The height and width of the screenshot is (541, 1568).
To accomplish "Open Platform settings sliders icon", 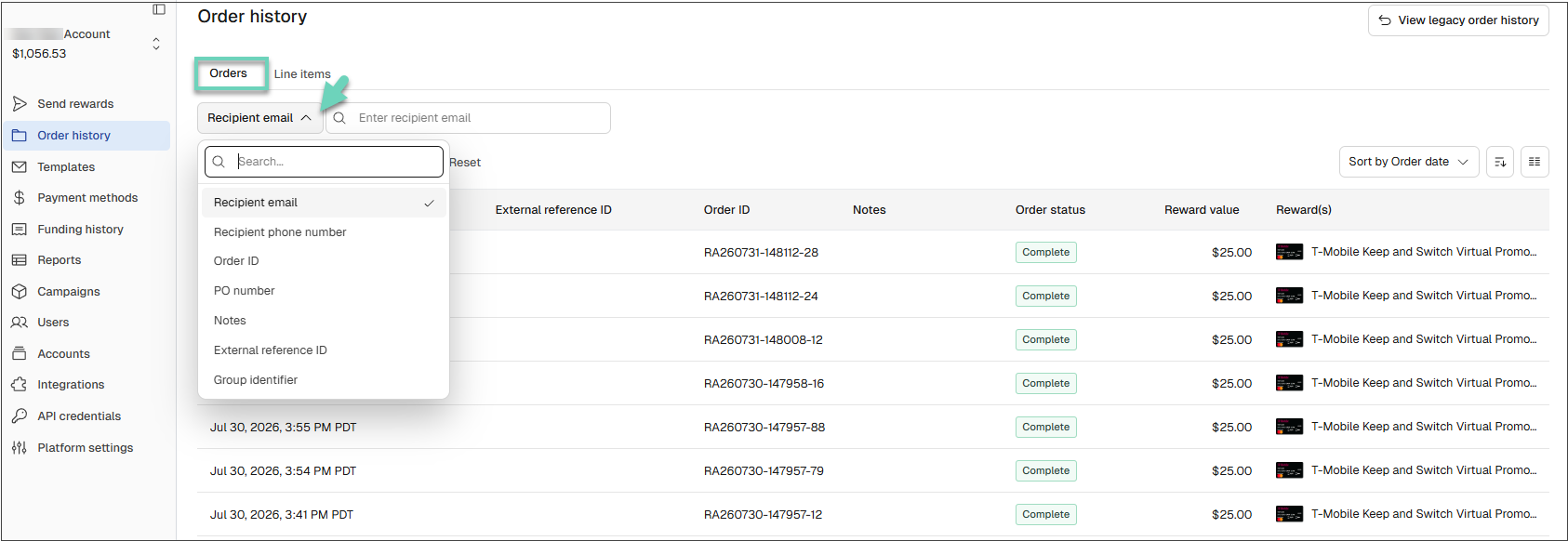I will pos(20,448).
